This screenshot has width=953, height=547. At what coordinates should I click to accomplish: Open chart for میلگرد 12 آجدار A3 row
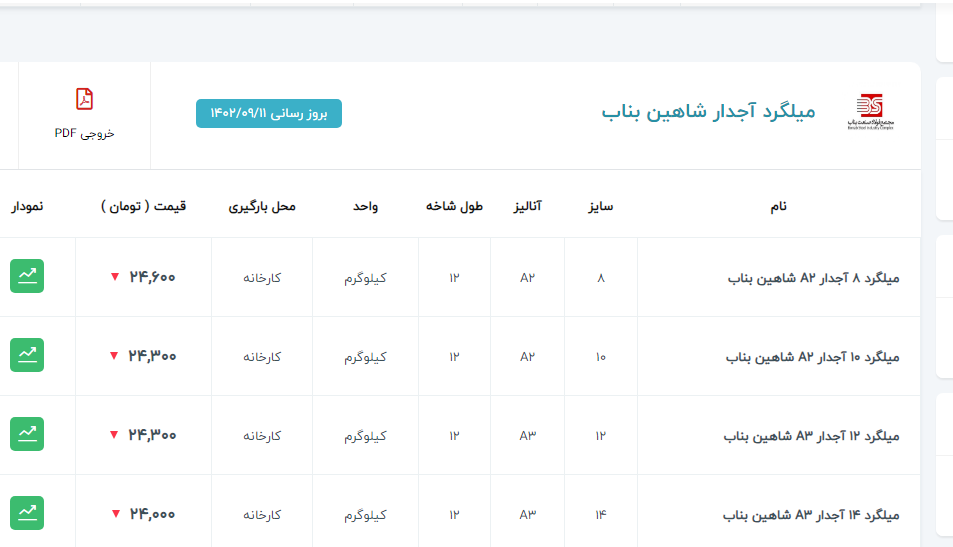(x=27, y=434)
